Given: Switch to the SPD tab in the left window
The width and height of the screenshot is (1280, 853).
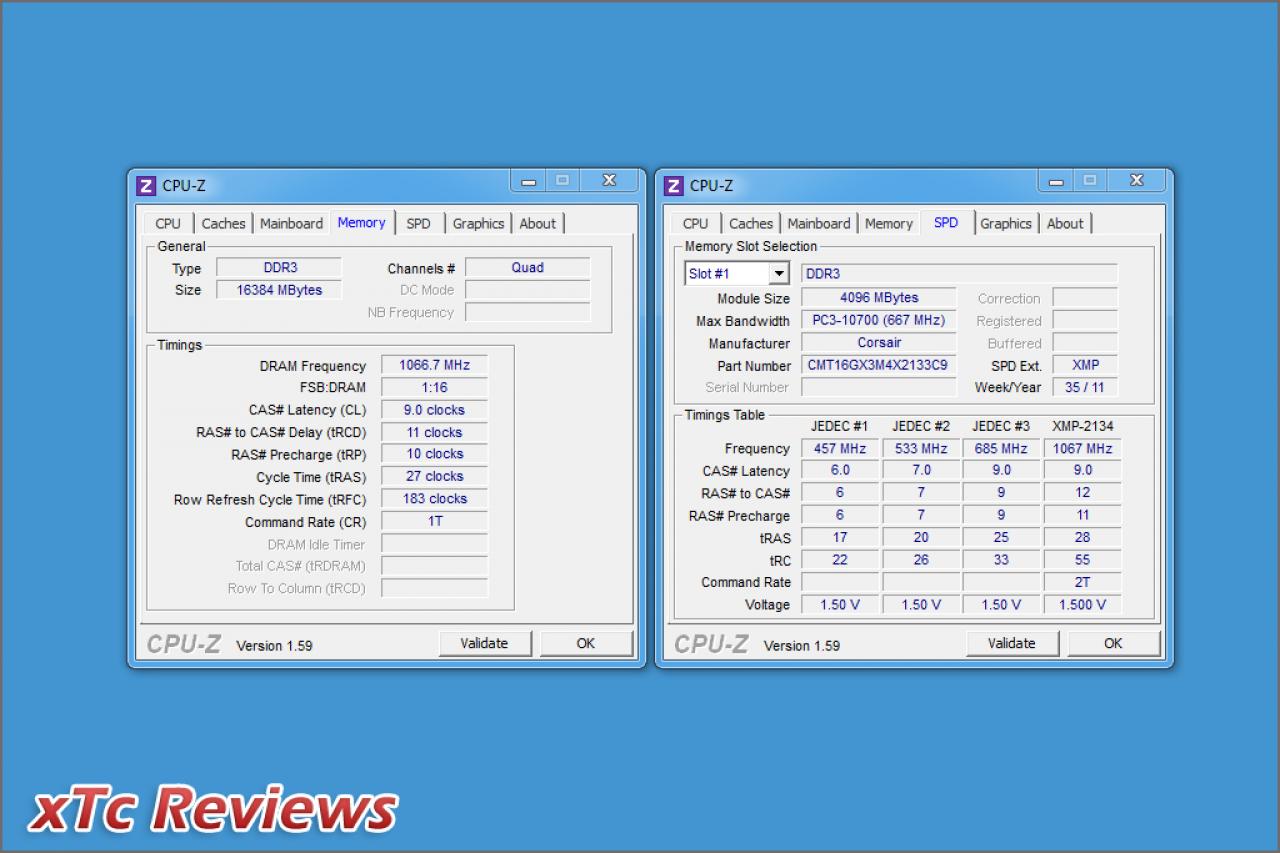Looking at the screenshot, I should click(x=418, y=223).
